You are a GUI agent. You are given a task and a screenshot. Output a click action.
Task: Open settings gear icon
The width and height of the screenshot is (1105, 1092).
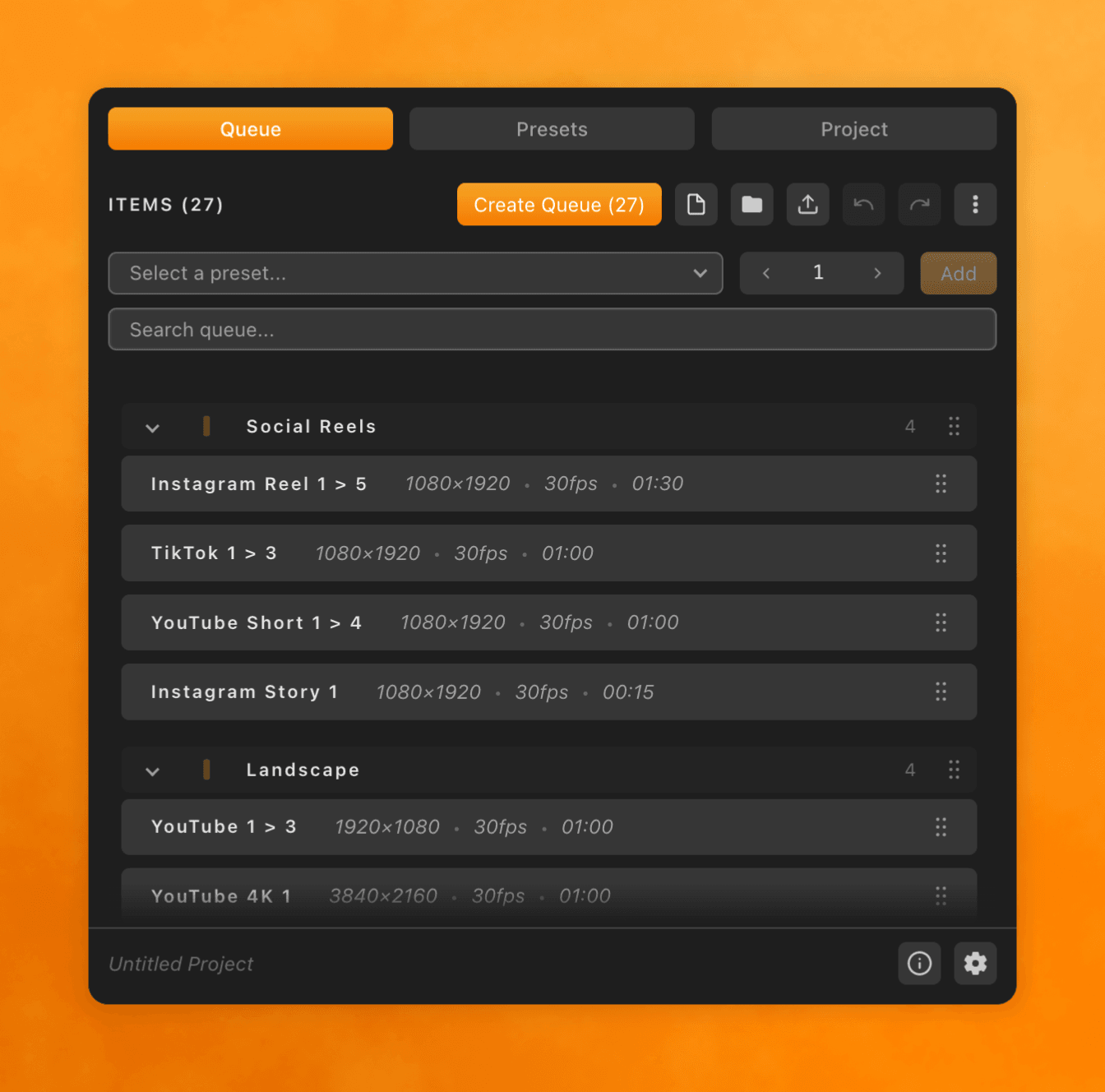[x=976, y=963]
